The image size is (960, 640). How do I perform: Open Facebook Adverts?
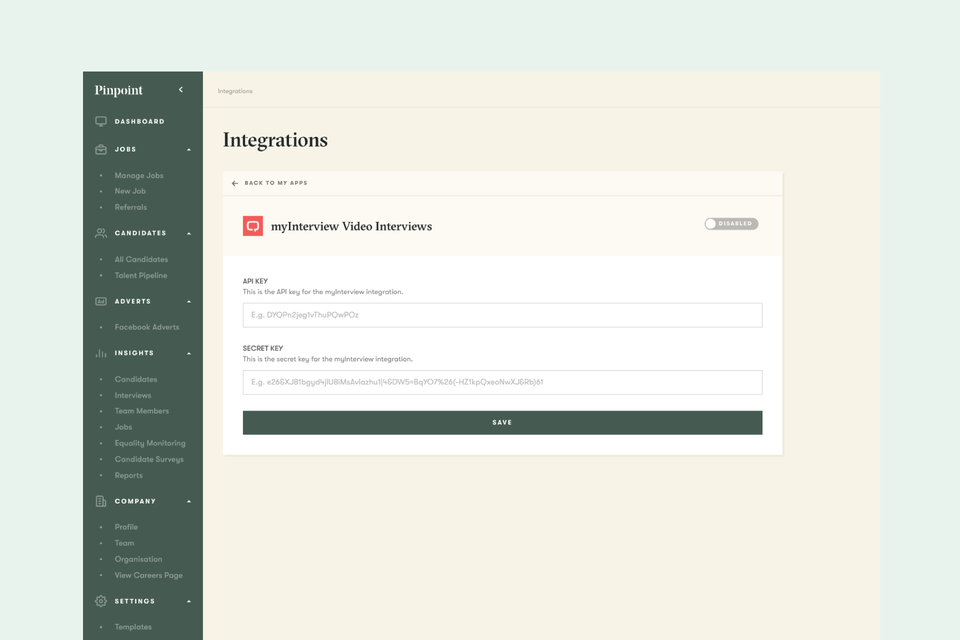click(147, 327)
